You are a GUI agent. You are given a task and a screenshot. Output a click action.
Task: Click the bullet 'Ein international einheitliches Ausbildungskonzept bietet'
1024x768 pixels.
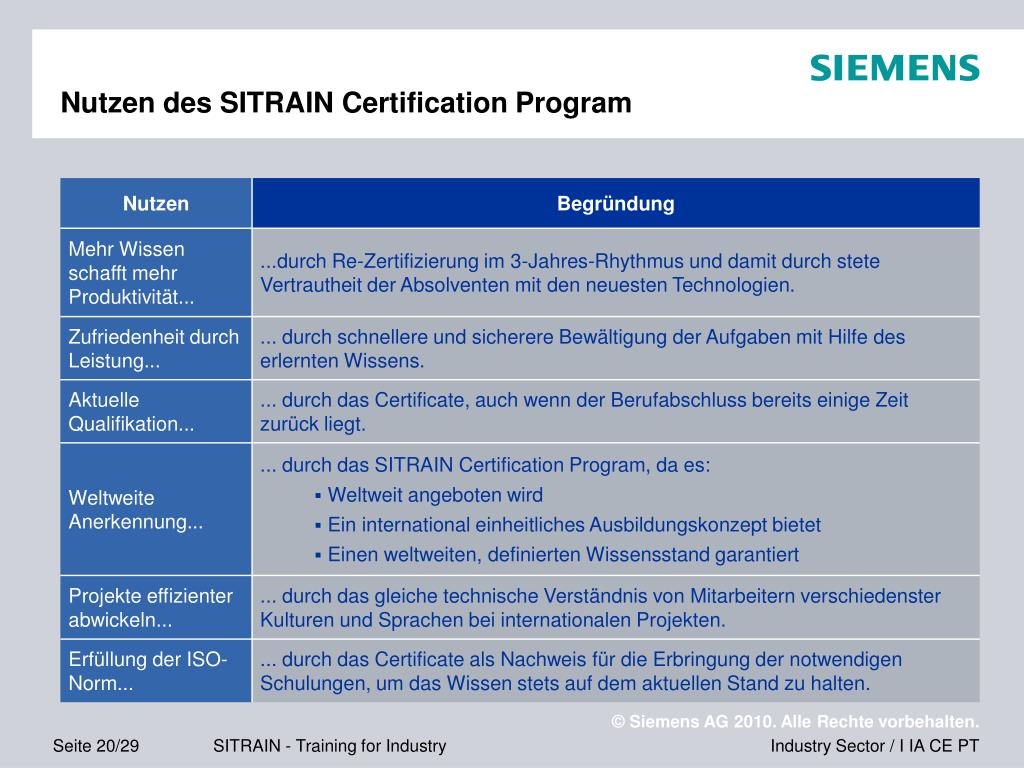pos(573,524)
